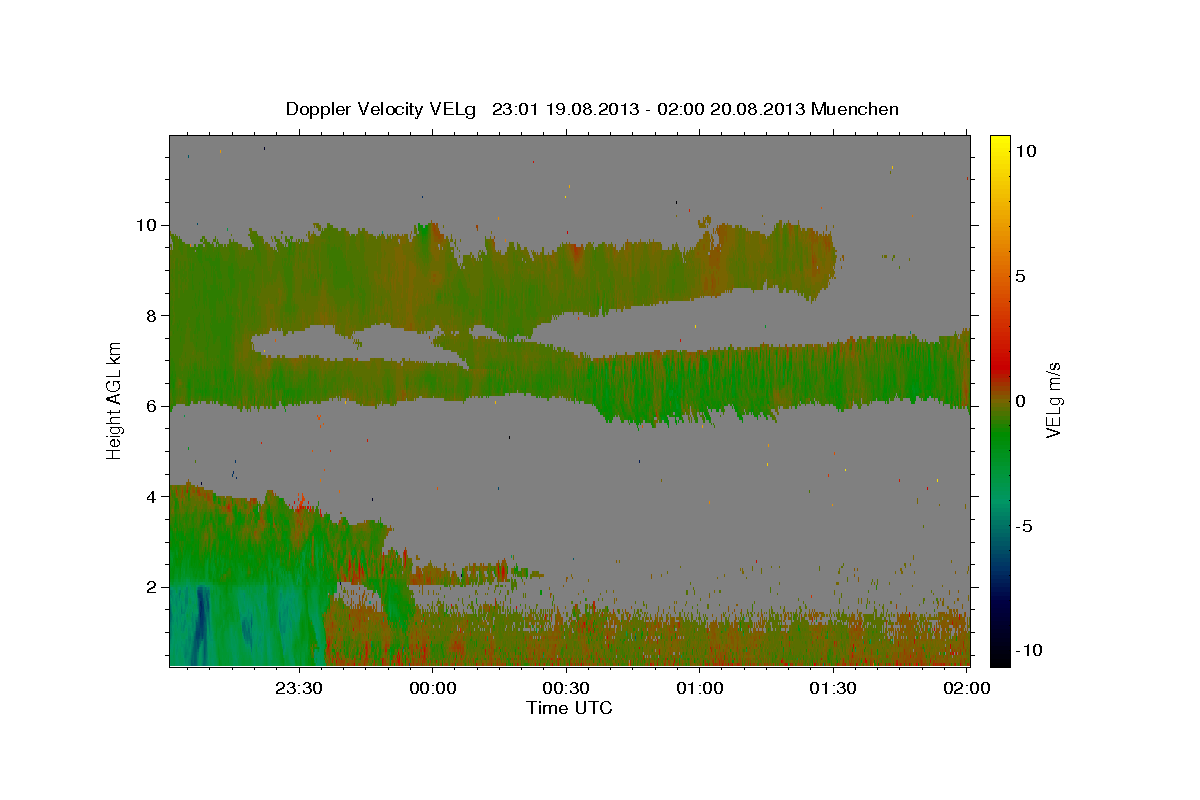1200x800 pixels.
Task: Click the 'Height AGL km' axis title
Action: pyautogui.click(x=115, y=399)
